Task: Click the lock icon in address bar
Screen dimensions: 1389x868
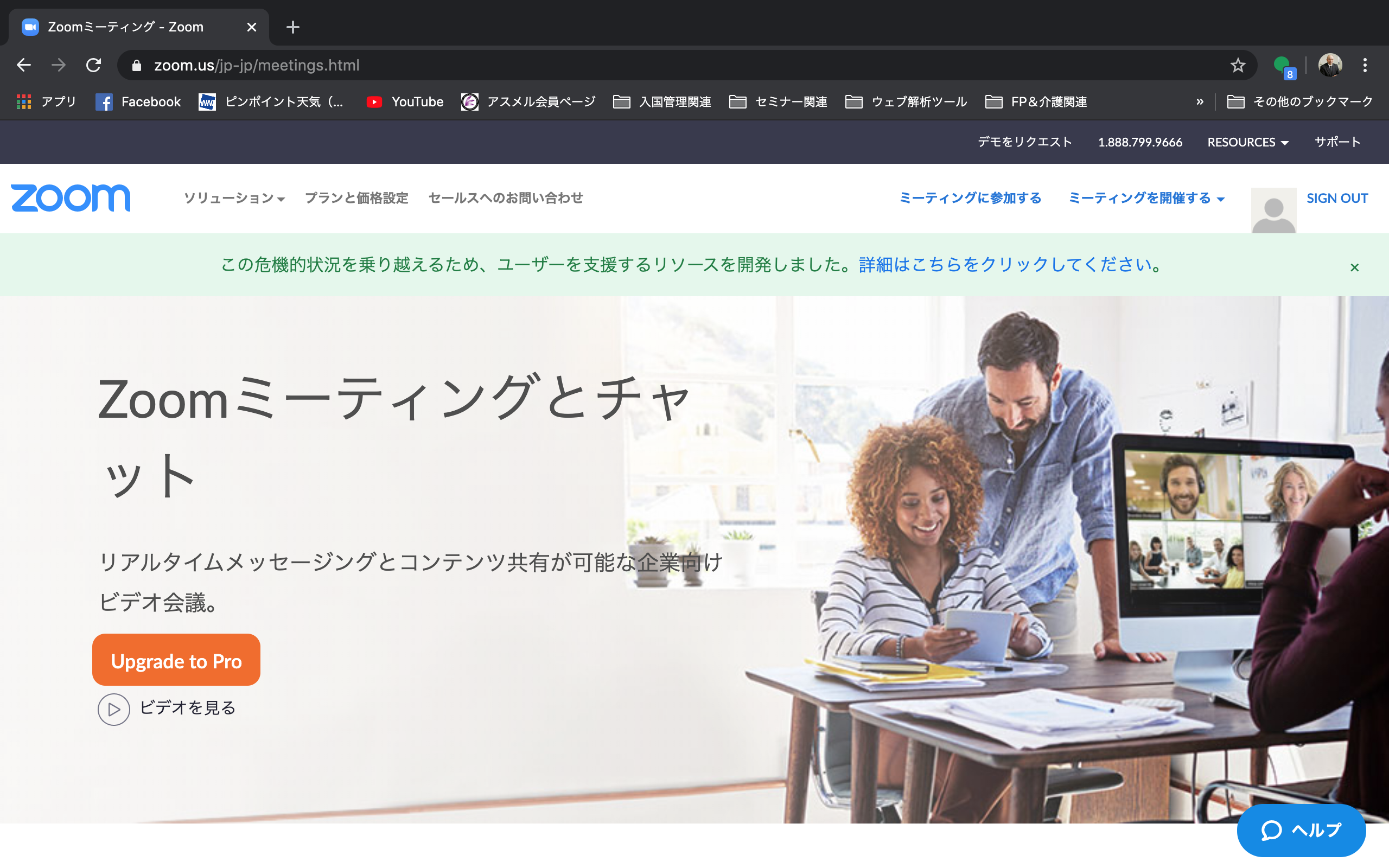Action: 137,66
